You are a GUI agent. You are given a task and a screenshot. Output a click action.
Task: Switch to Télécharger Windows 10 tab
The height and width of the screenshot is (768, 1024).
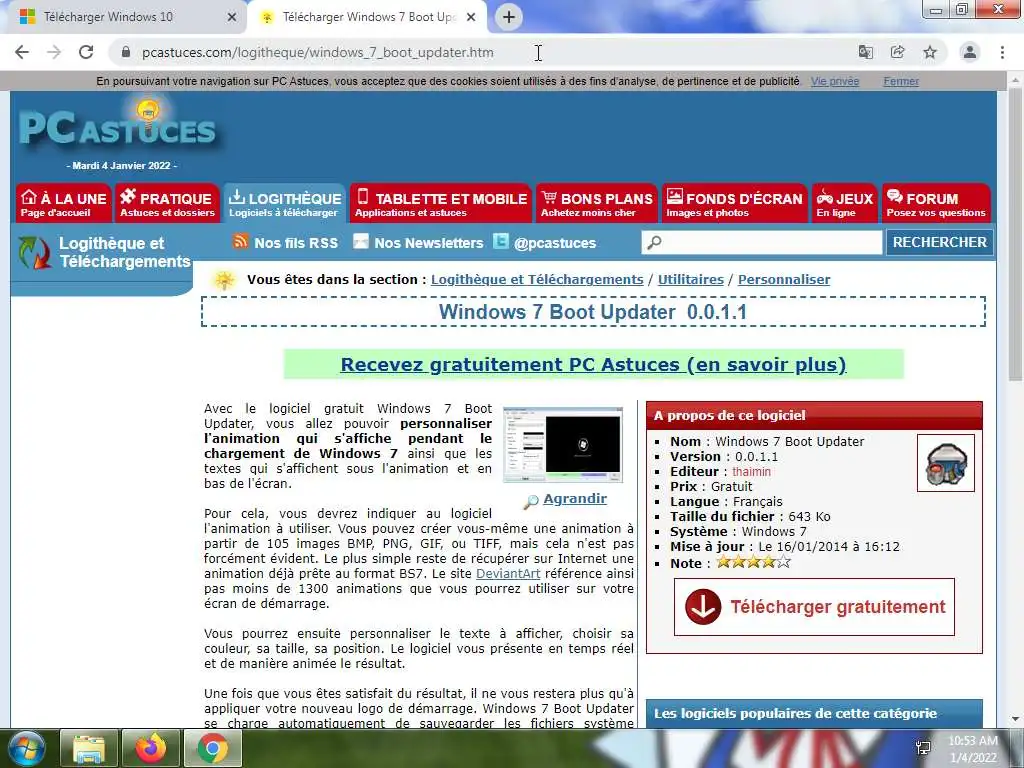click(x=123, y=18)
